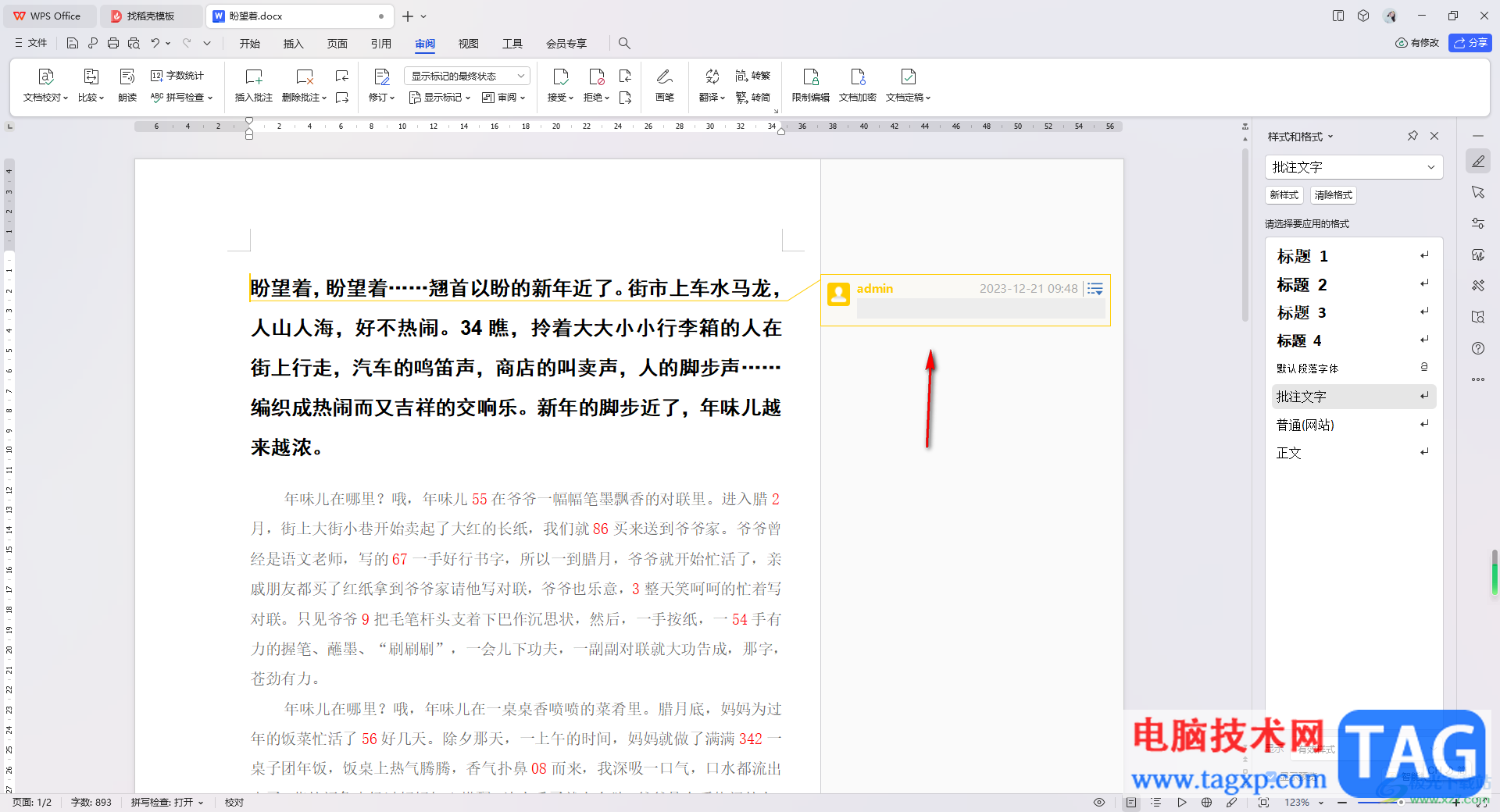Switch to the 插入 (Insert) ribbon tab
The width and height of the screenshot is (1500, 812).
(x=293, y=44)
